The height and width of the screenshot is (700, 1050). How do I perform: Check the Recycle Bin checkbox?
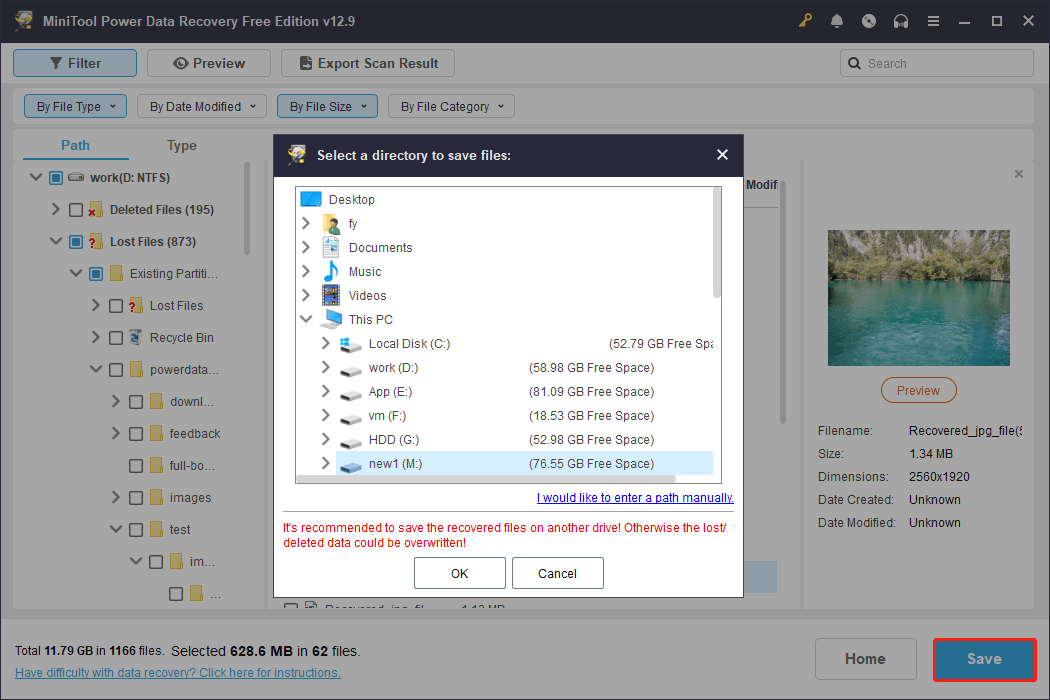tap(116, 338)
